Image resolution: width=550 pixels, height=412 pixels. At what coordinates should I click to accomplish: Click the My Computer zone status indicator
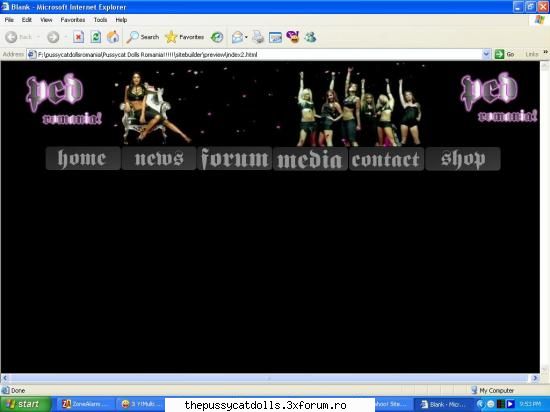tap(493, 390)
